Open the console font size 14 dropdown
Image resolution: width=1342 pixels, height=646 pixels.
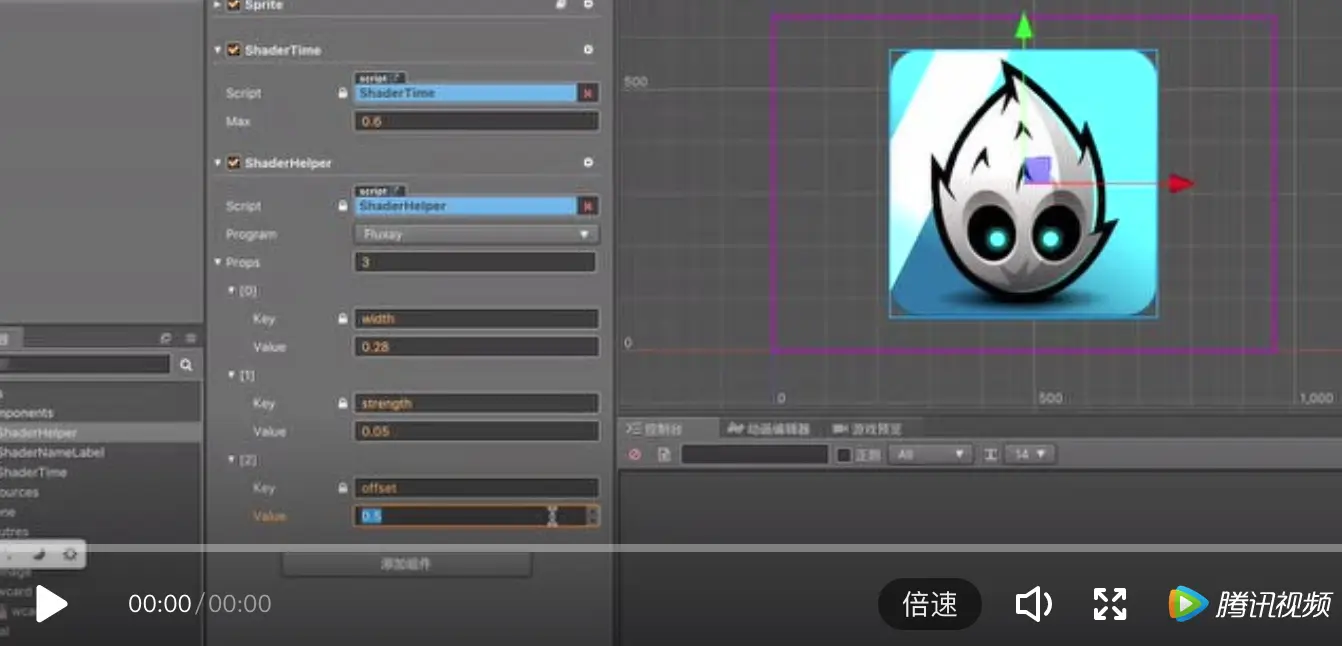tap(1030, 454)
